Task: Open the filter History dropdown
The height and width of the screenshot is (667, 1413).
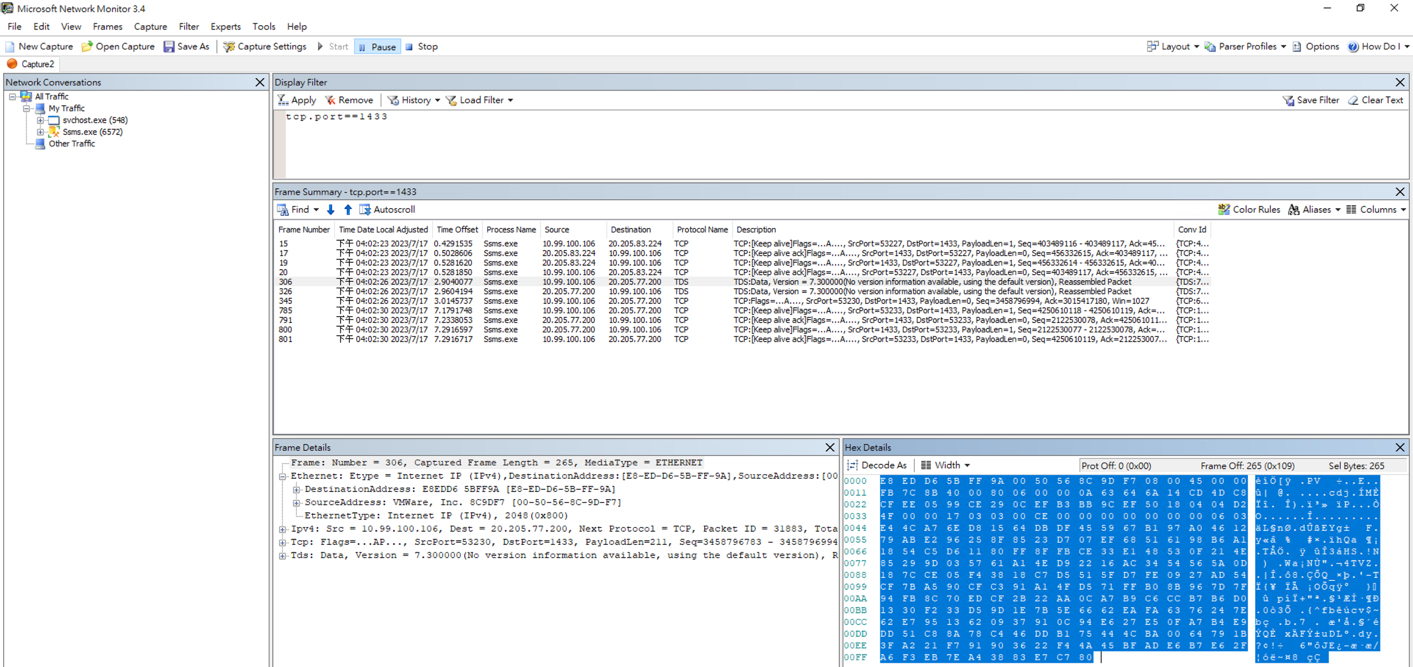Action: pyautogui.click(x=413, y=100)
